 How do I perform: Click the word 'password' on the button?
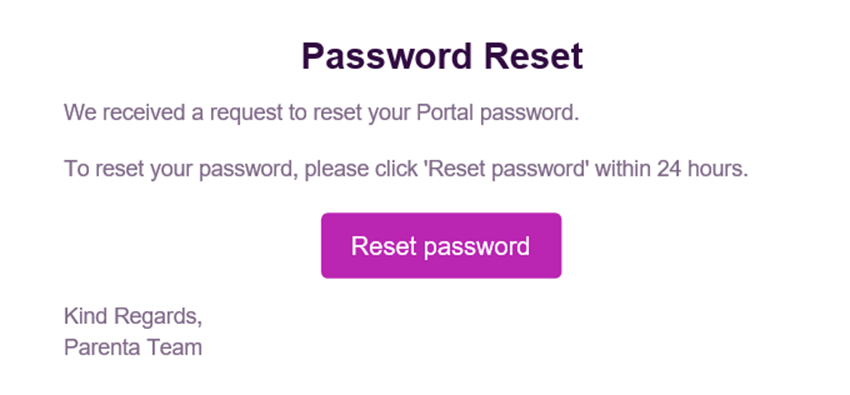tap(476, 247)
